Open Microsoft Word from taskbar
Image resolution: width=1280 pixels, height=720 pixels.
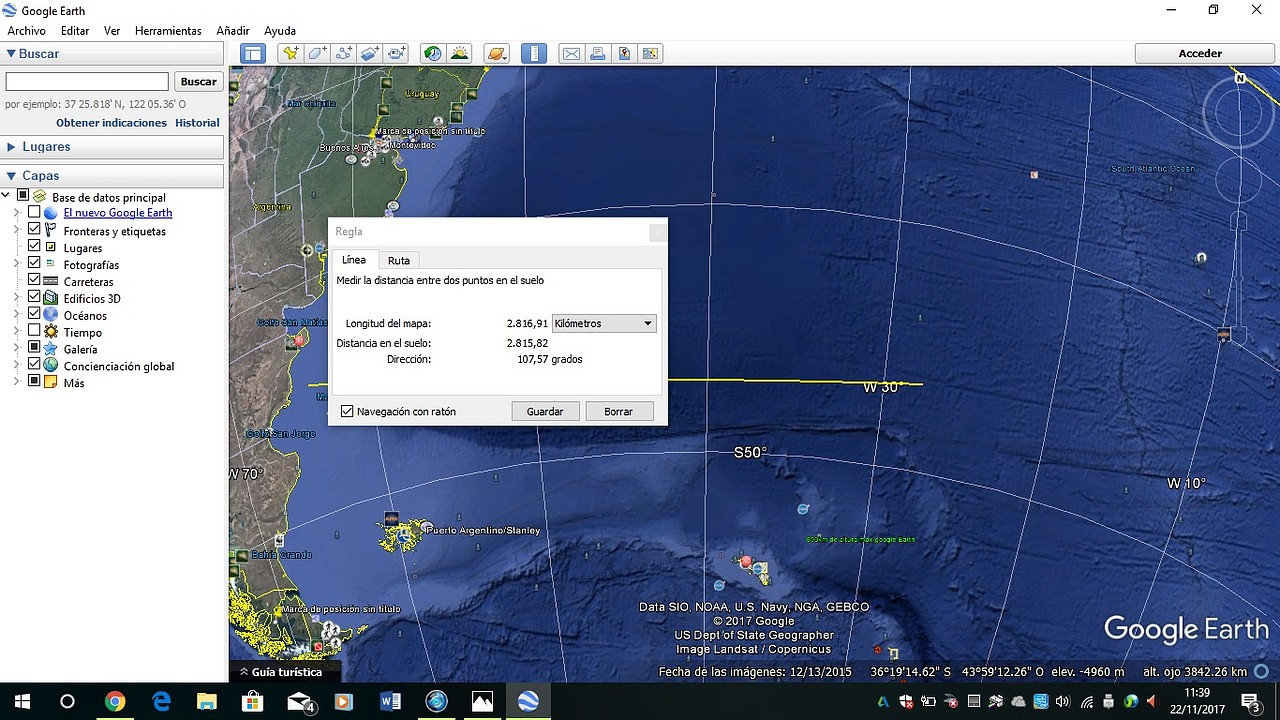[x=390, y=701]
